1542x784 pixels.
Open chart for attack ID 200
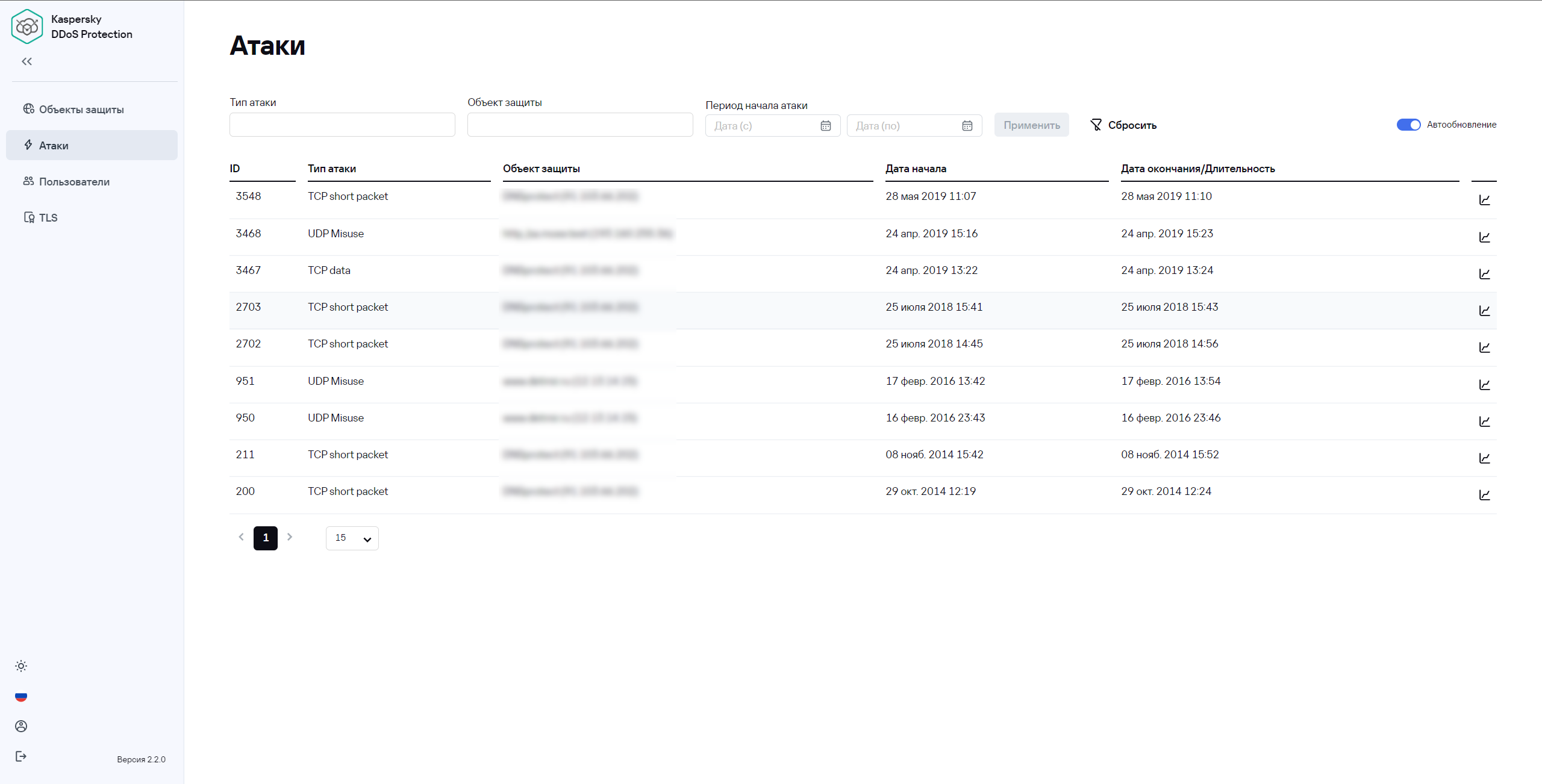click(1484, 495)
